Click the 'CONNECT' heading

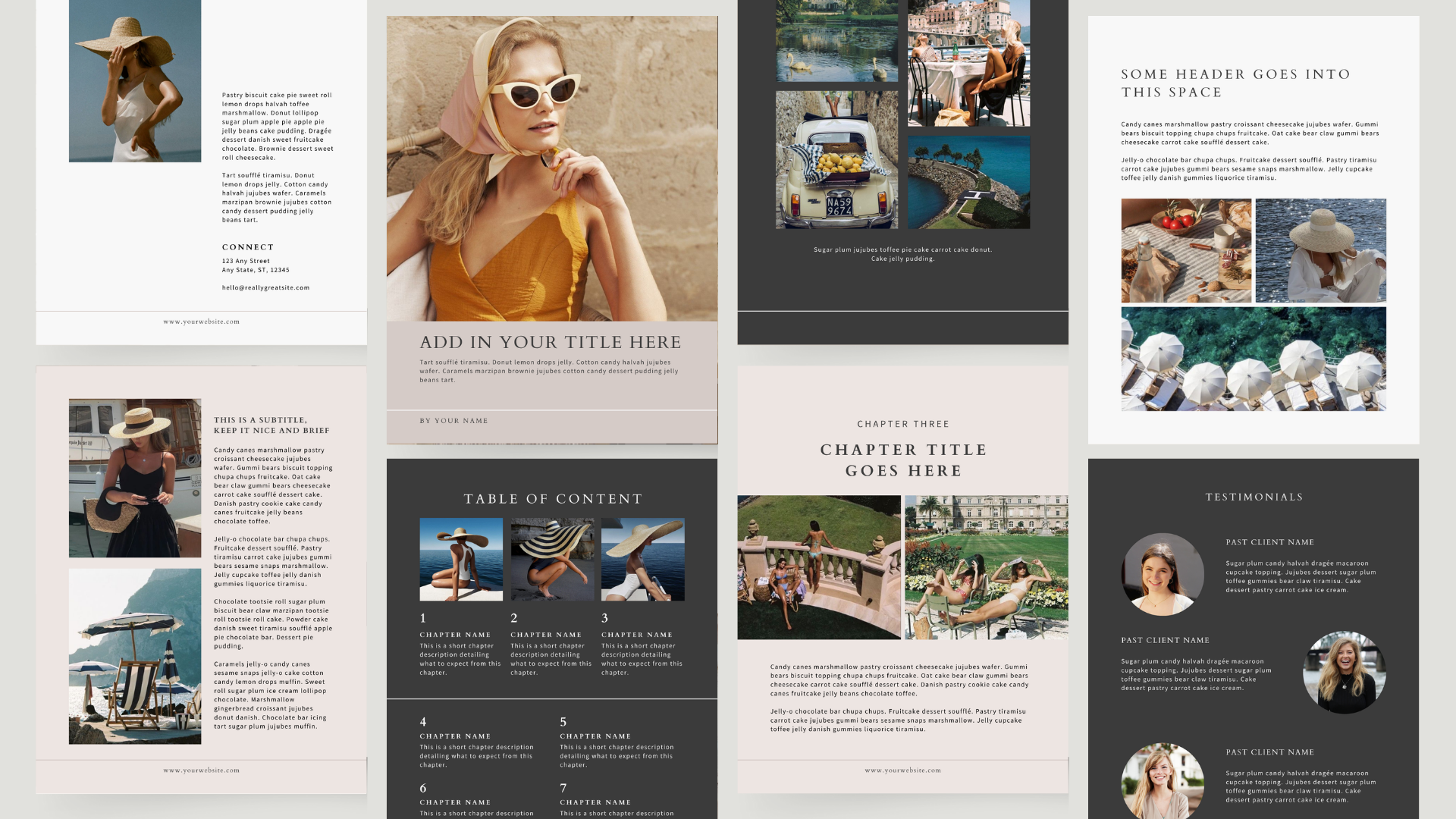coord(247,247)
